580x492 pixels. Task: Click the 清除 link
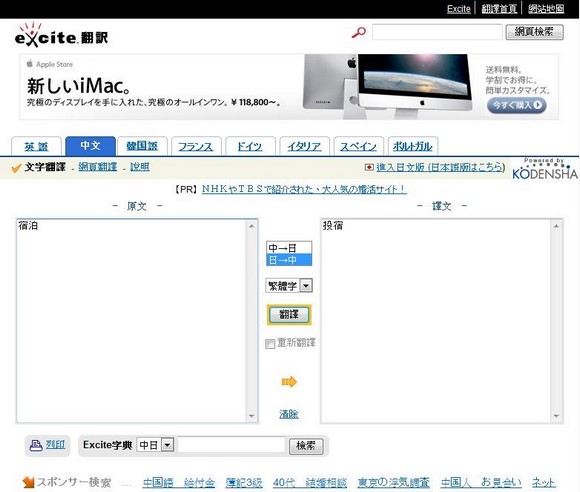tap(289, 414)
